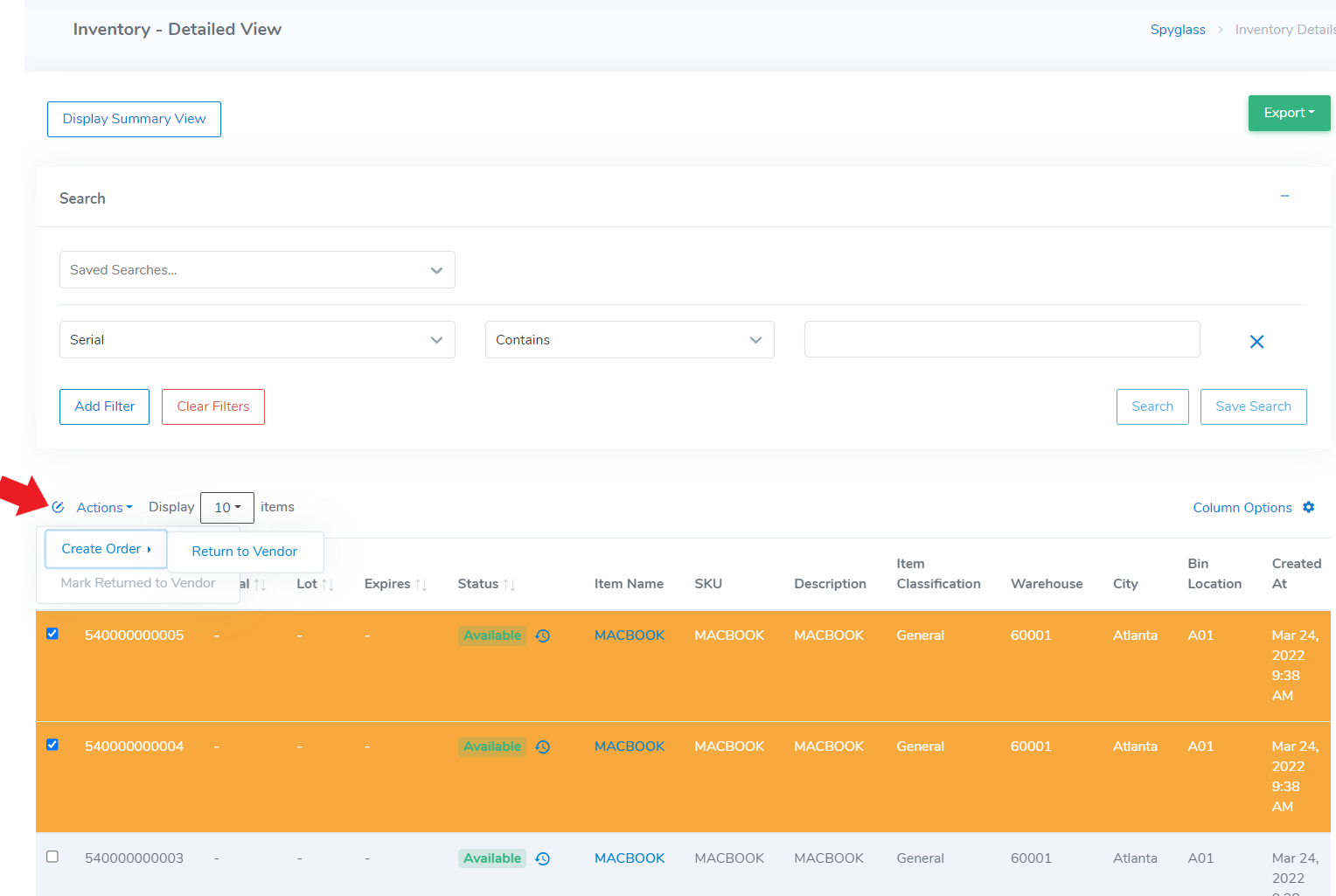Open the Saved Searches dropdown
Image resolution: width=1336 pixels, height=896 pixels.
(x=257, y=269)
